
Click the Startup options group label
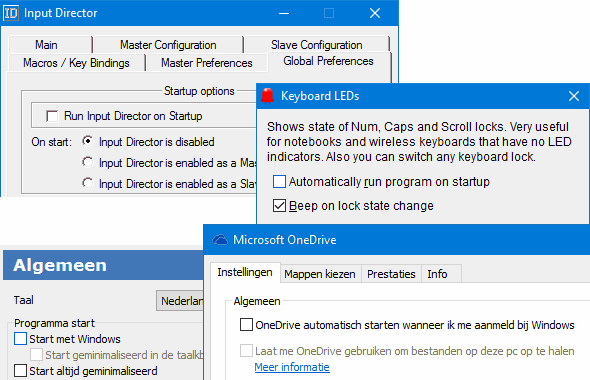(199, 91)
